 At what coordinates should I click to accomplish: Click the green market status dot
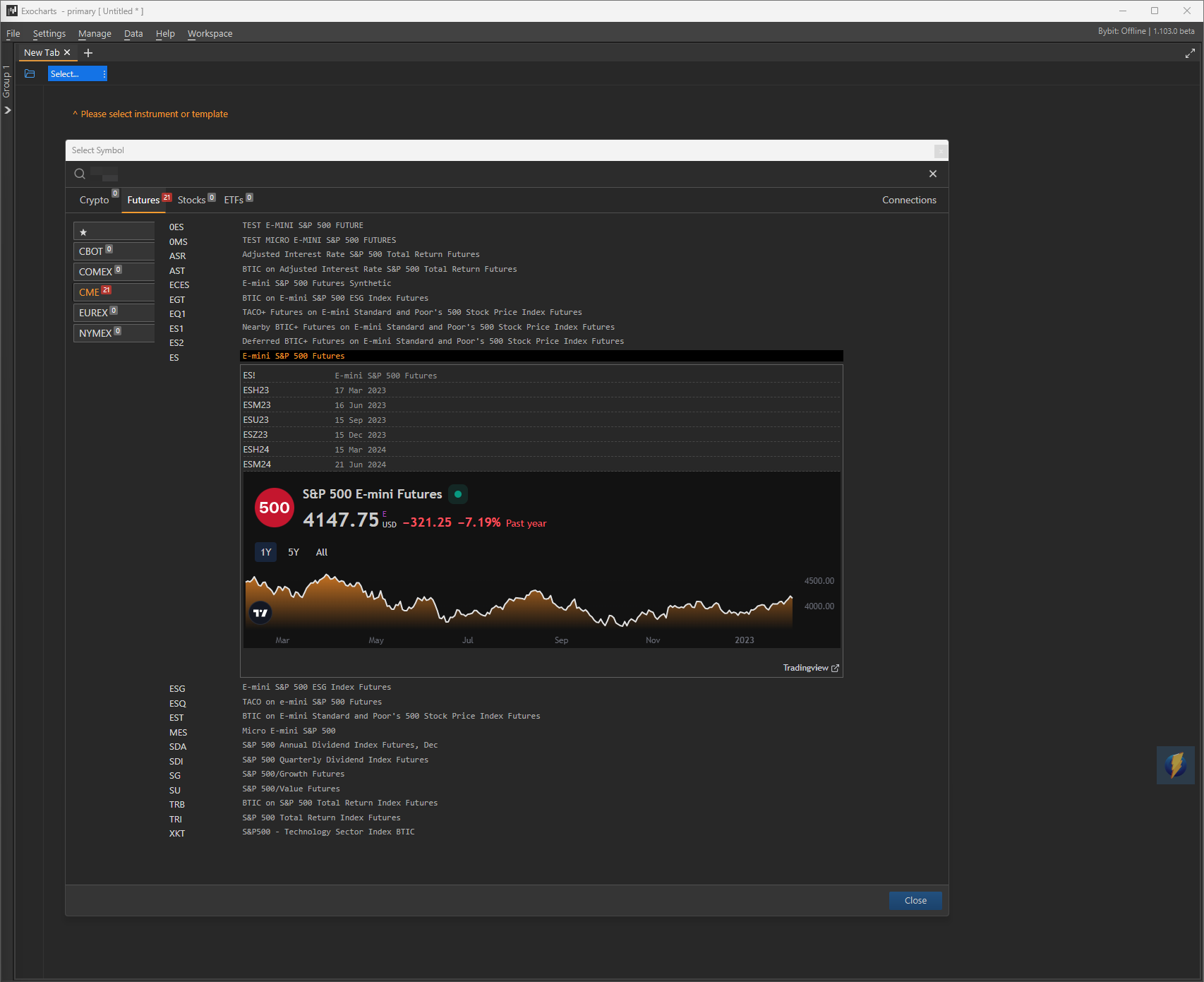[x=458, y=494]
